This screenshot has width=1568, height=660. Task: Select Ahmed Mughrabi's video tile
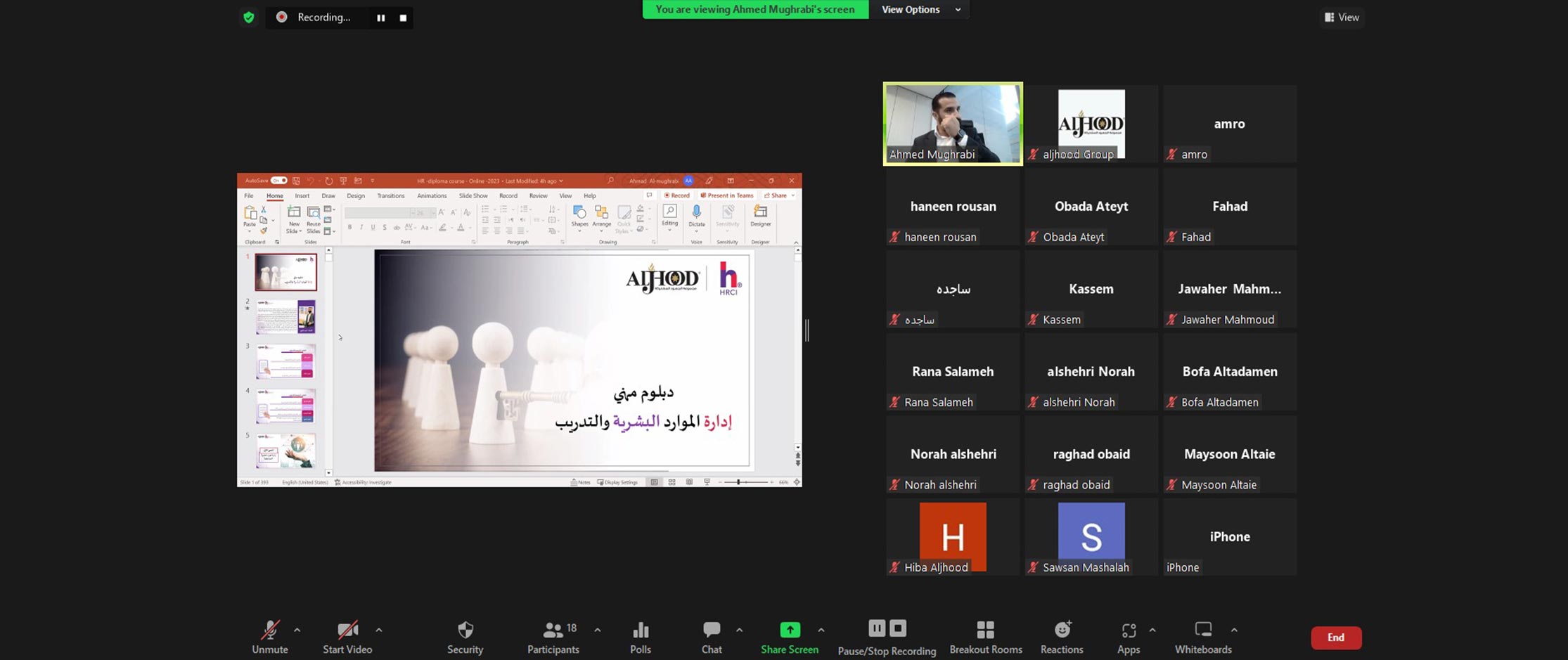tap(953, 124)
